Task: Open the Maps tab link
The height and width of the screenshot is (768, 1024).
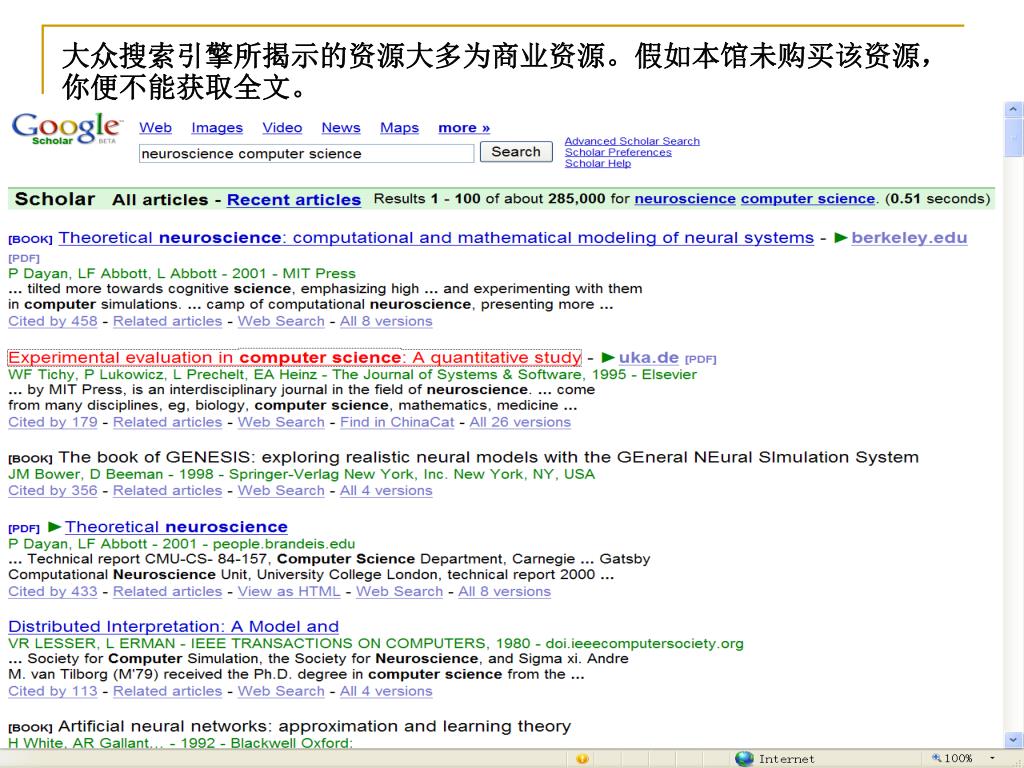Action: click(x=400, y=128)
